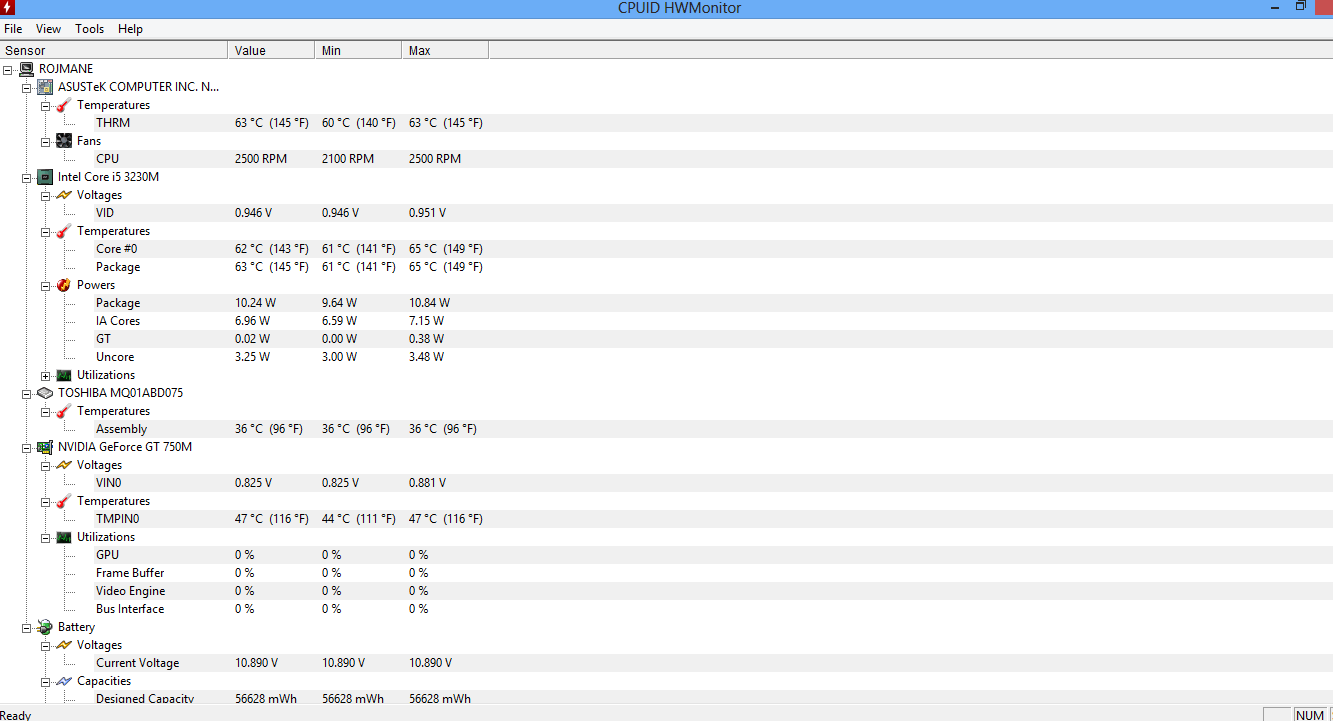Open the Tools menu
This screenshot has height=721, width=1333.
click(89, 29)
